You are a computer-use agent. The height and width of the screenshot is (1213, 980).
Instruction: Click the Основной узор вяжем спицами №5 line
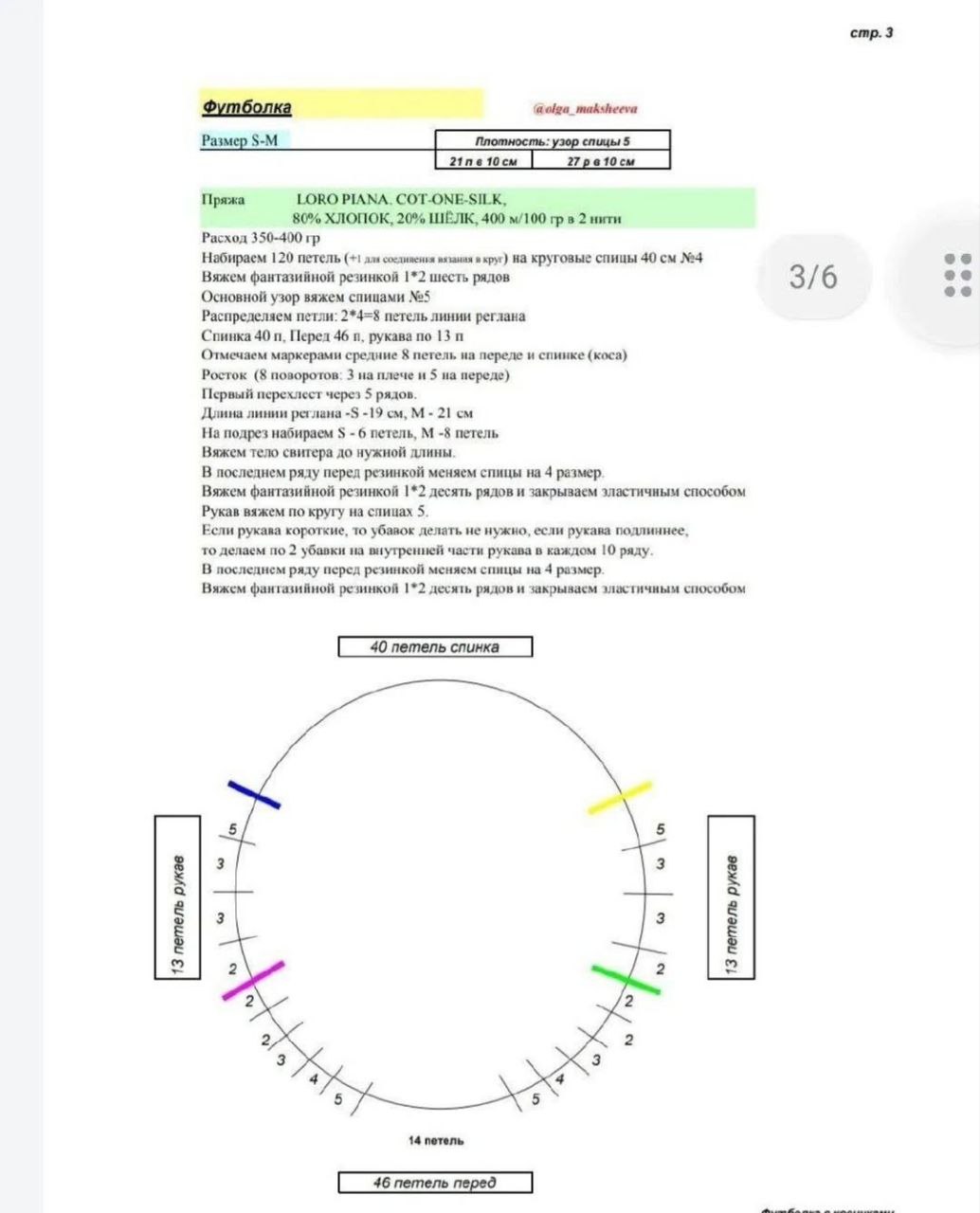point(317,297)
